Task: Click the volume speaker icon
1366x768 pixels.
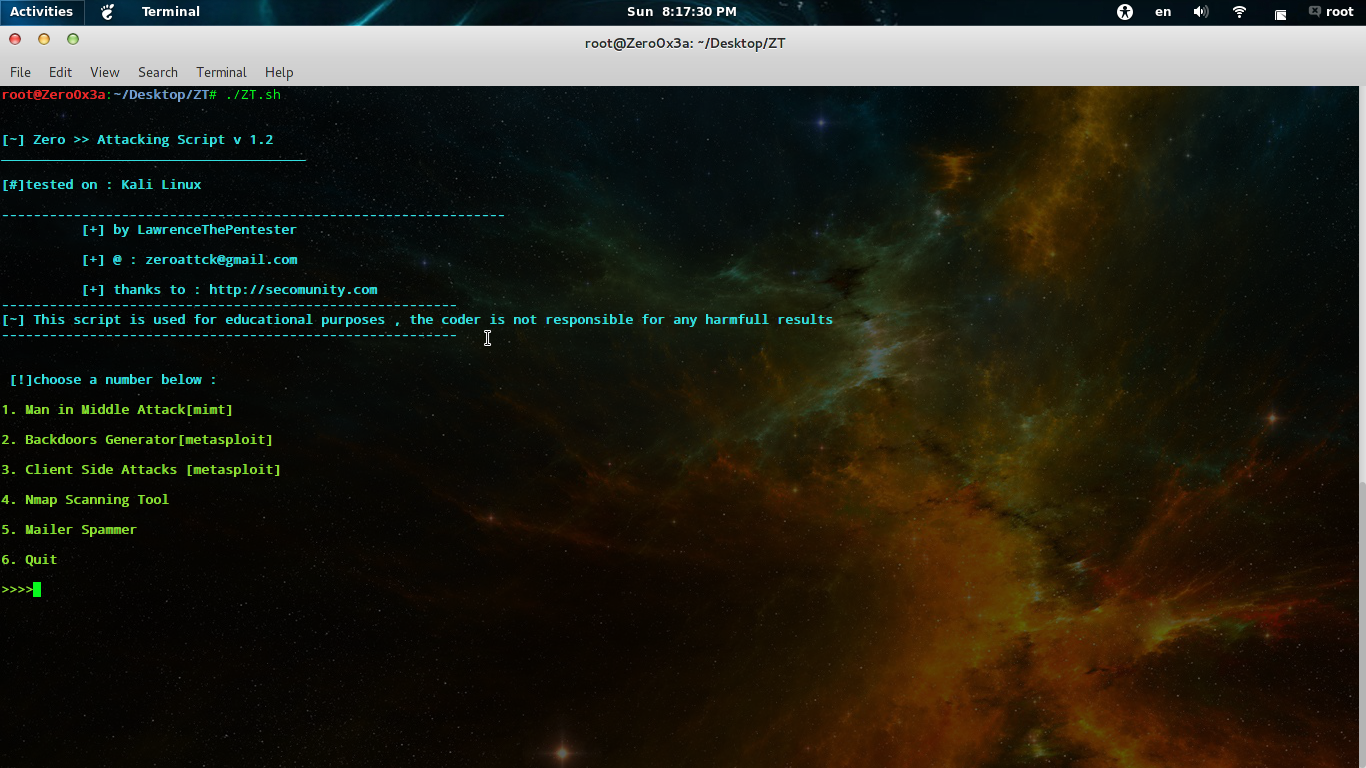Action: (1201, 12)
